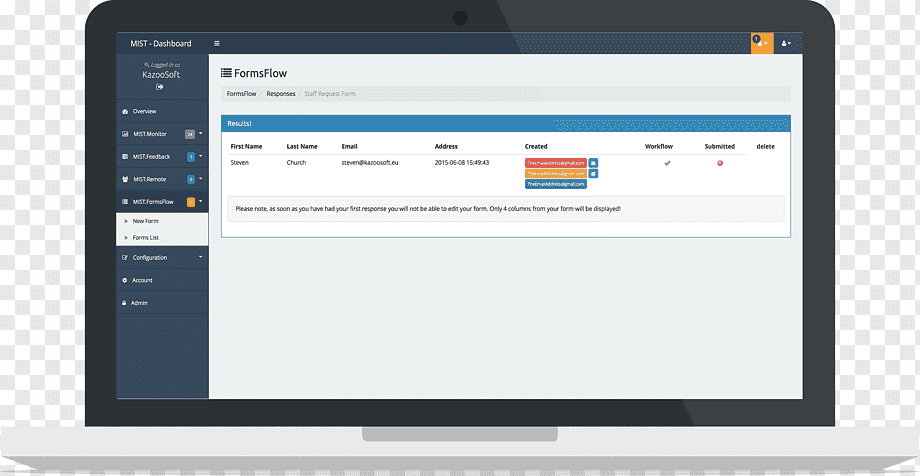Click the Workflow checkmark icon for Steven
The image size is (920, 476).
pyautogui.click(x=667, y=163)
